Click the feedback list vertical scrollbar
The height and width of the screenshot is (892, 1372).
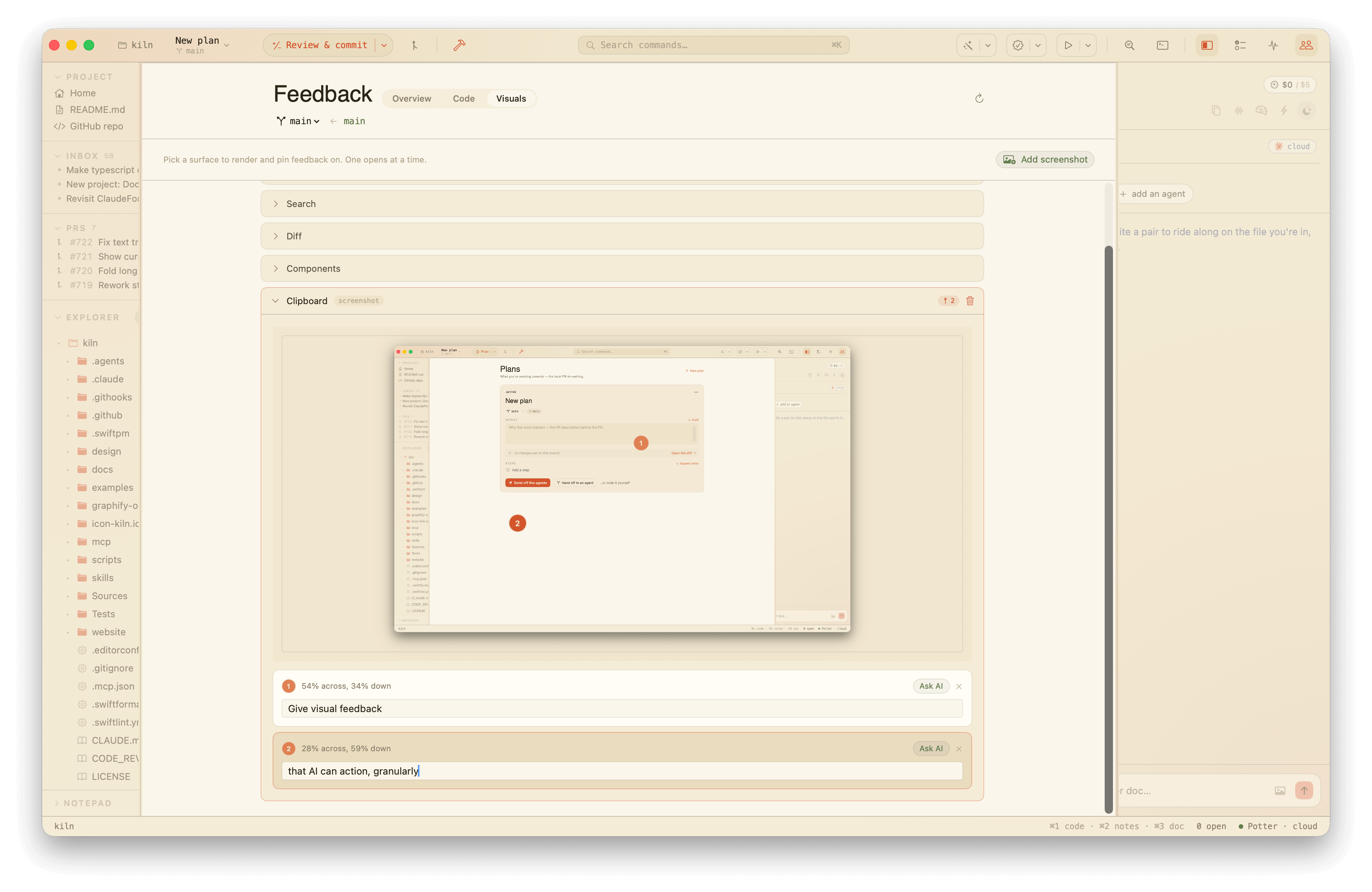pyautogui.click(x=1108, y=529)
